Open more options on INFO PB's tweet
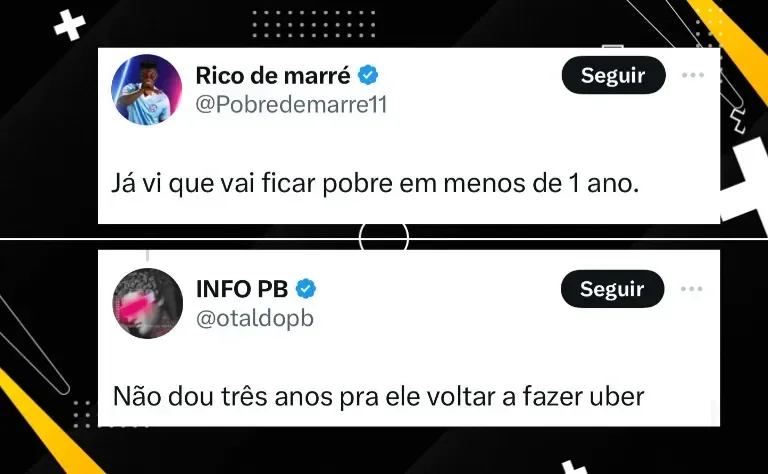This screenshot has height=474, width=768. [x=692, y=289]
